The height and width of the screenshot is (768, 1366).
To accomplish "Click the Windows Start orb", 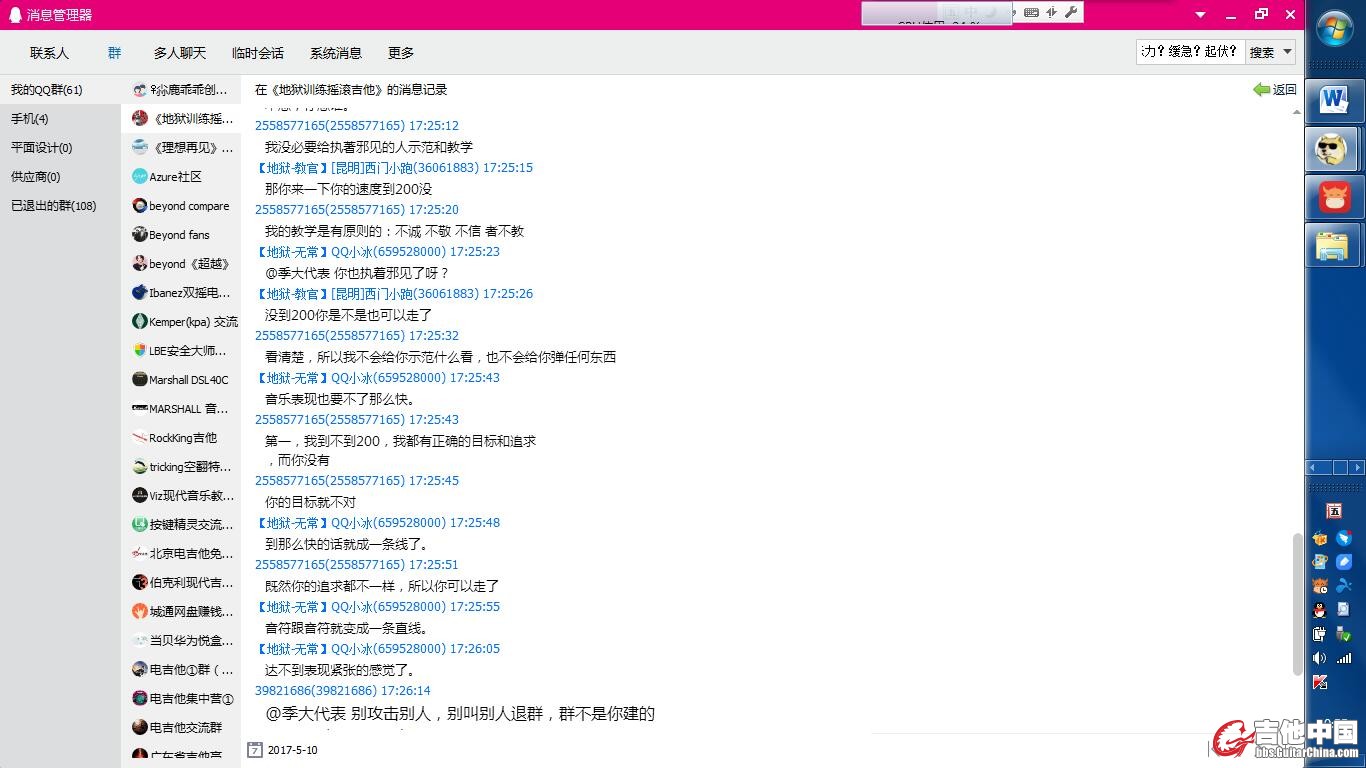I will pyautogui.click(x=1335, y=30).
